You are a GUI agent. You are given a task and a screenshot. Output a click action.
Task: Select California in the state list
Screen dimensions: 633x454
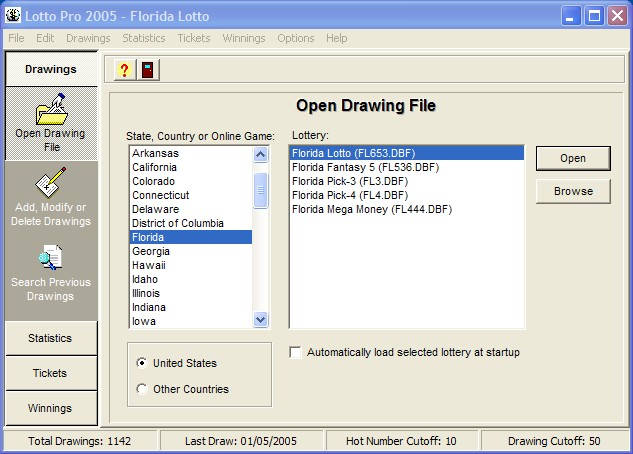click(191, 167)
